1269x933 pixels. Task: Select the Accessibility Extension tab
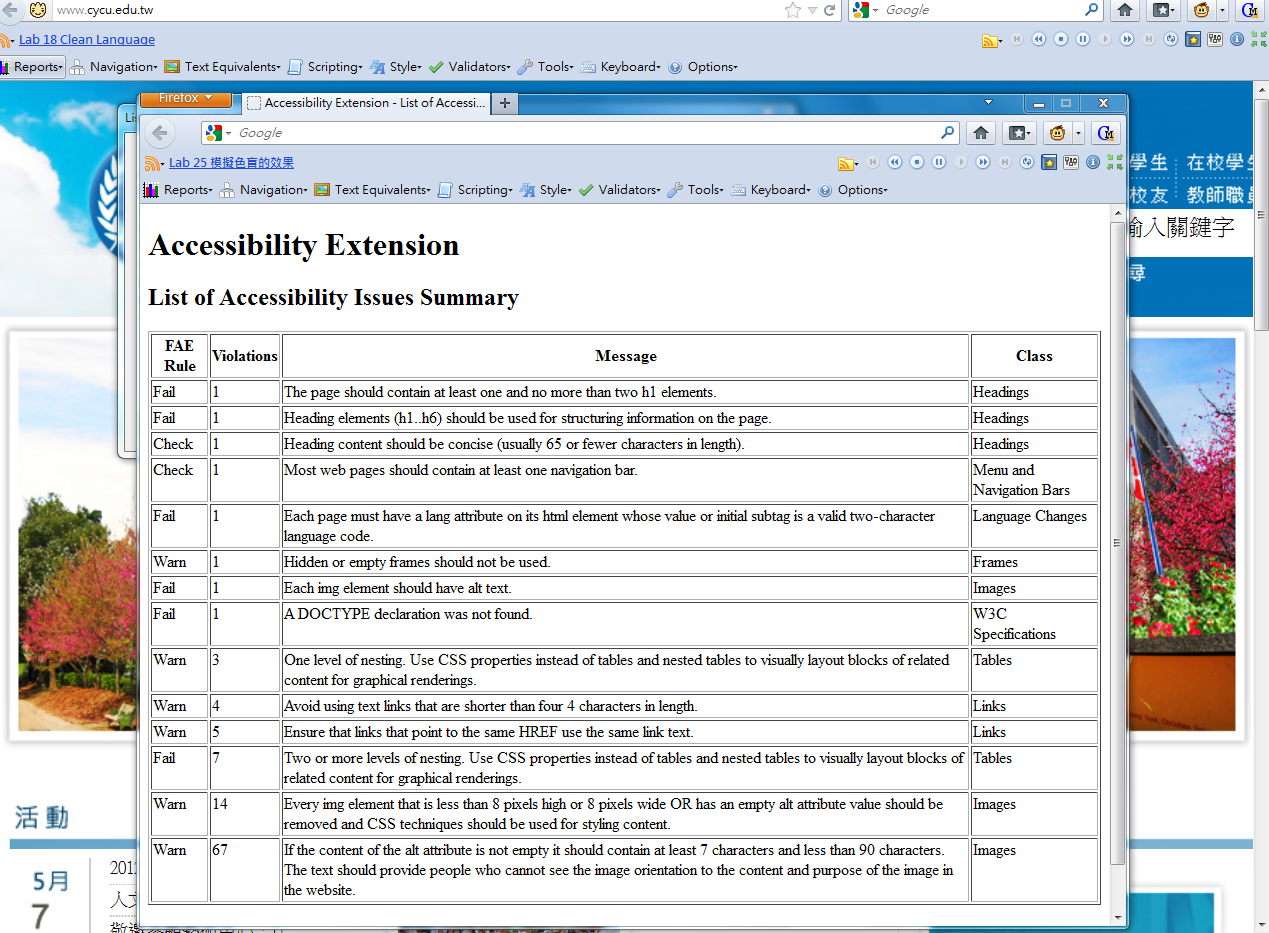(366, 103)
